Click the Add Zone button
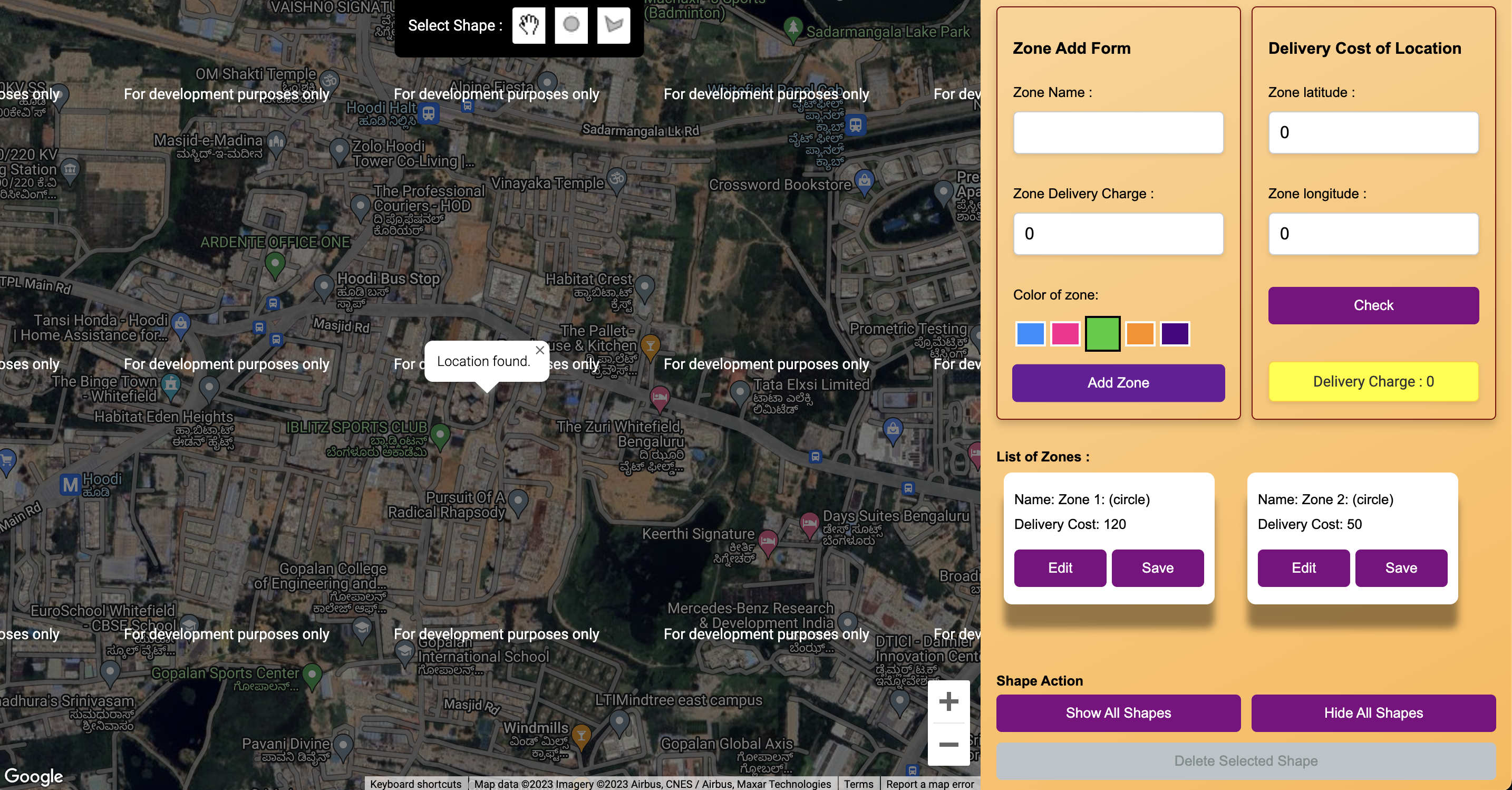This screenshot has width=1512, height=790. coord(1118,383)
